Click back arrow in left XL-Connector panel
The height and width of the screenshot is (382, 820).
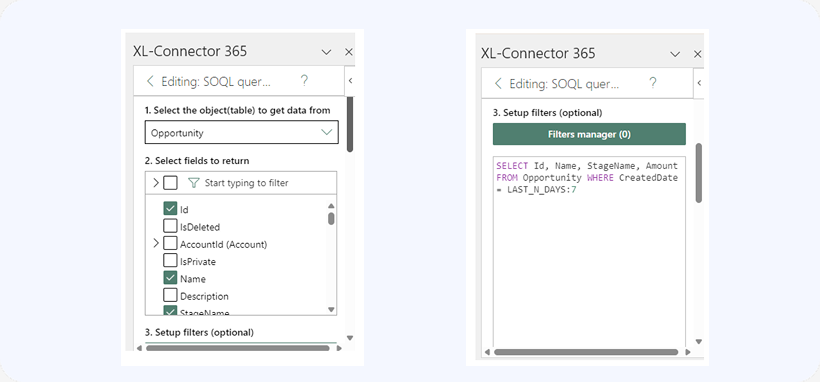(150, 81)
